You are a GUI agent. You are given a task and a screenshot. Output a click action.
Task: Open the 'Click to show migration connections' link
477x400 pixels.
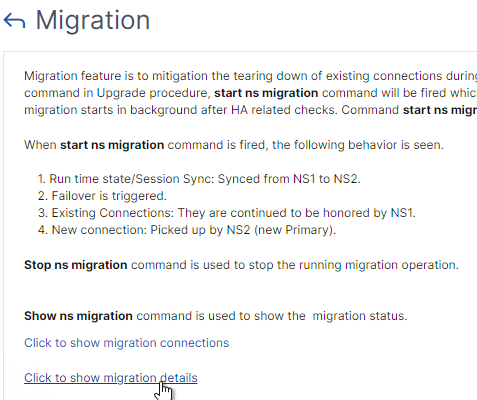coord(127,343)
